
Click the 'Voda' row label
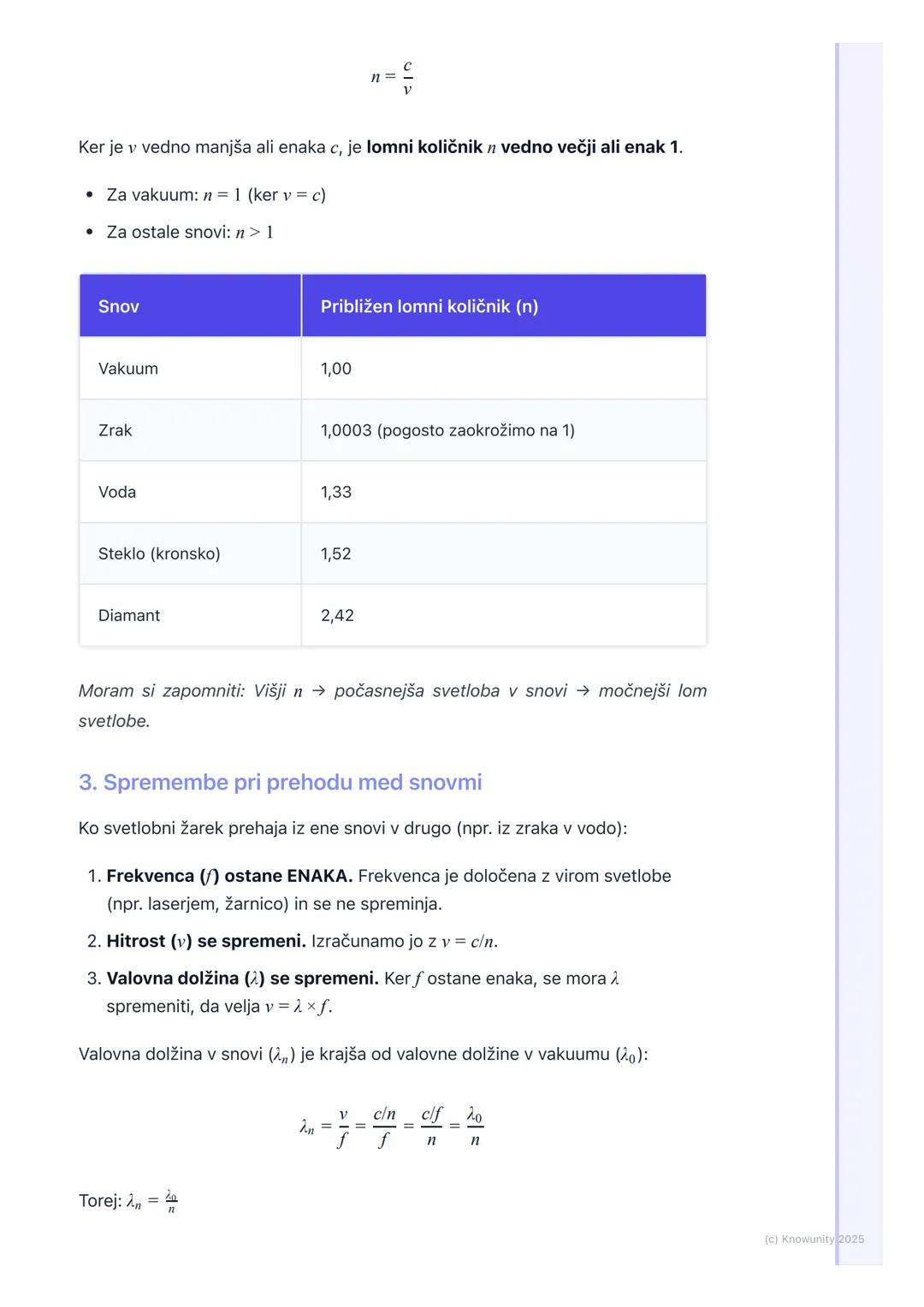[117, 492]
